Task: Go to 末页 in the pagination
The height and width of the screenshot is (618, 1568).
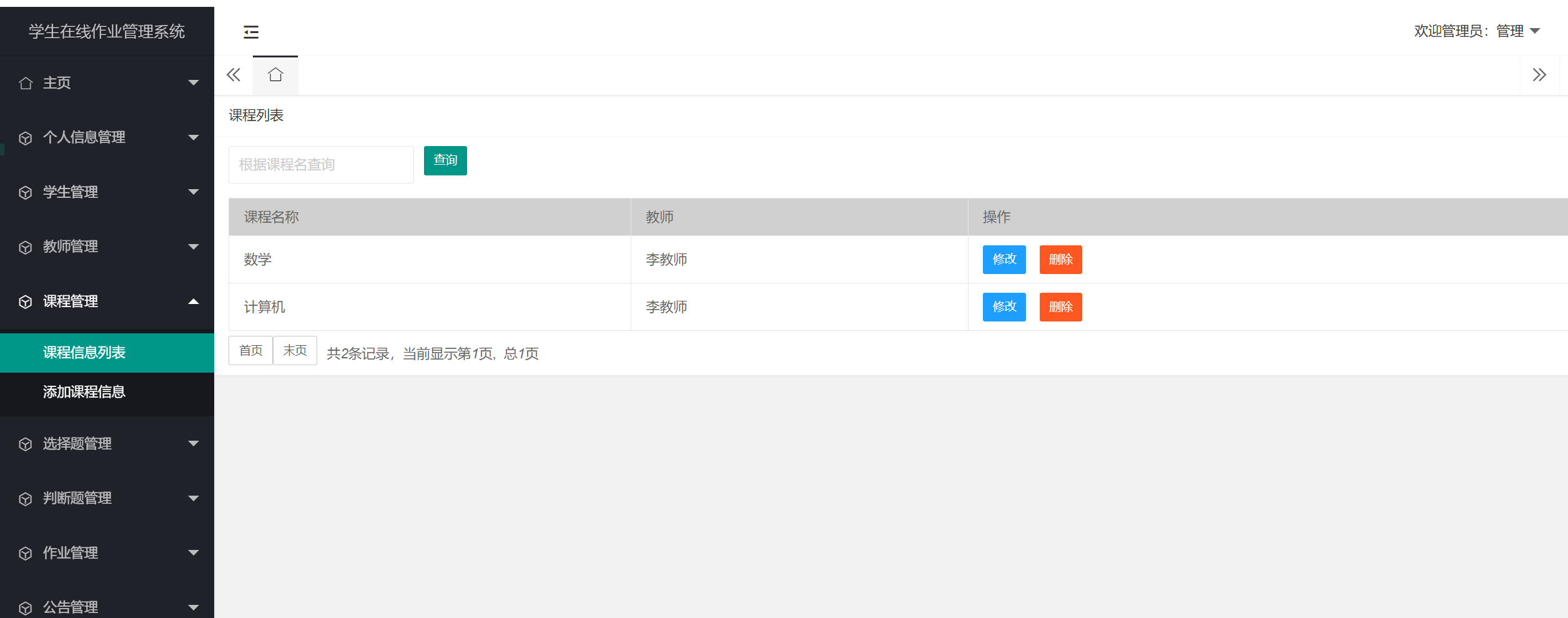Action: [295, 351]
